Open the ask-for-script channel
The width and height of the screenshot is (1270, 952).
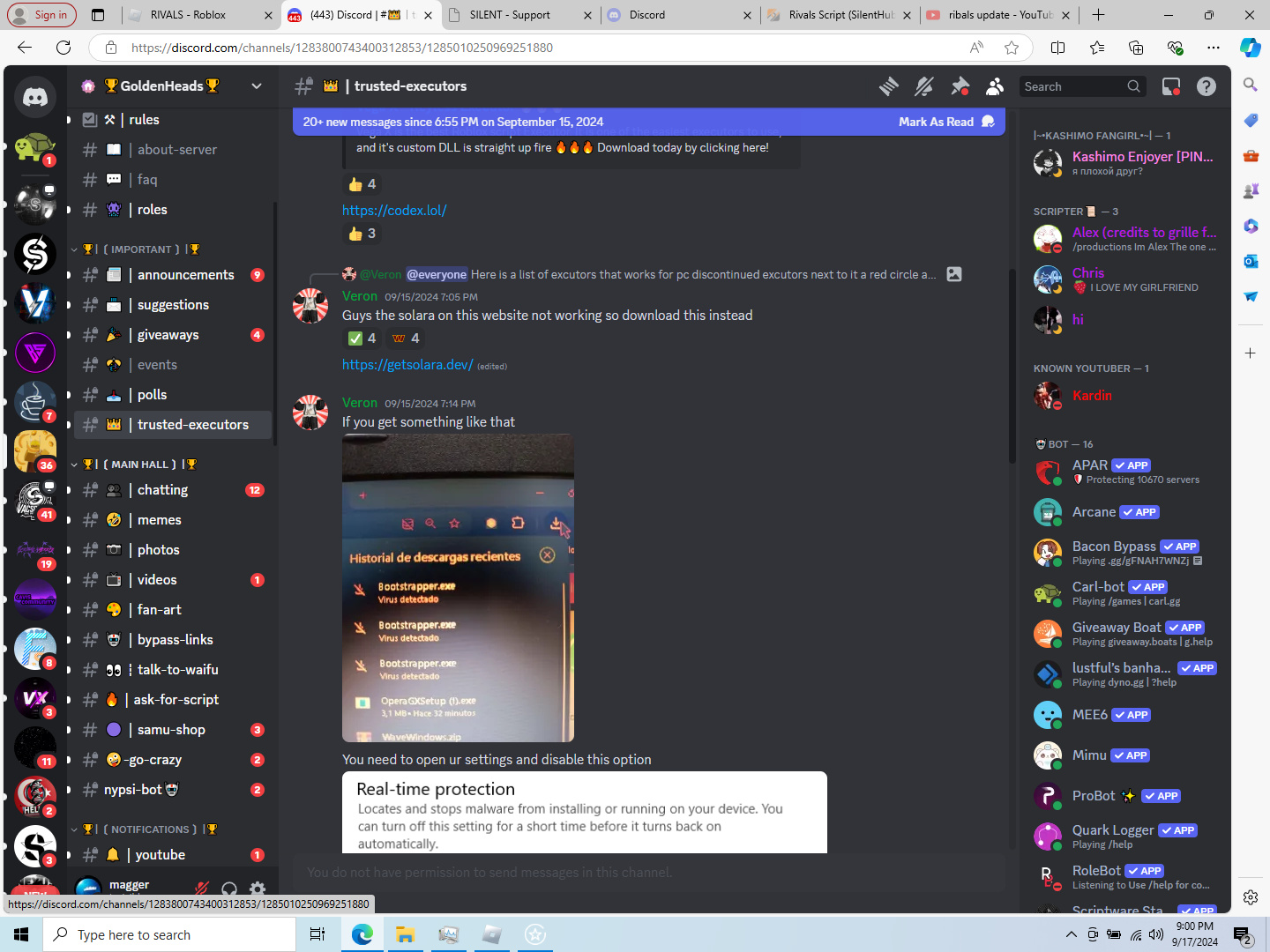pyautogui.click(x=173, y=700)
